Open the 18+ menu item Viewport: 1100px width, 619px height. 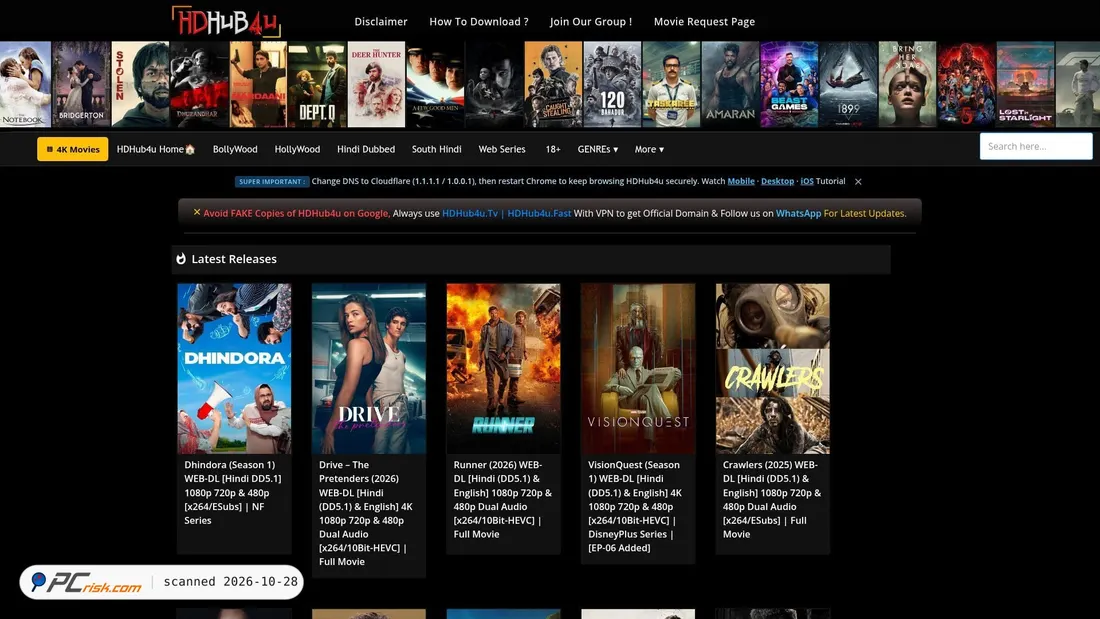pyautogui.click(x=553, y=149)
